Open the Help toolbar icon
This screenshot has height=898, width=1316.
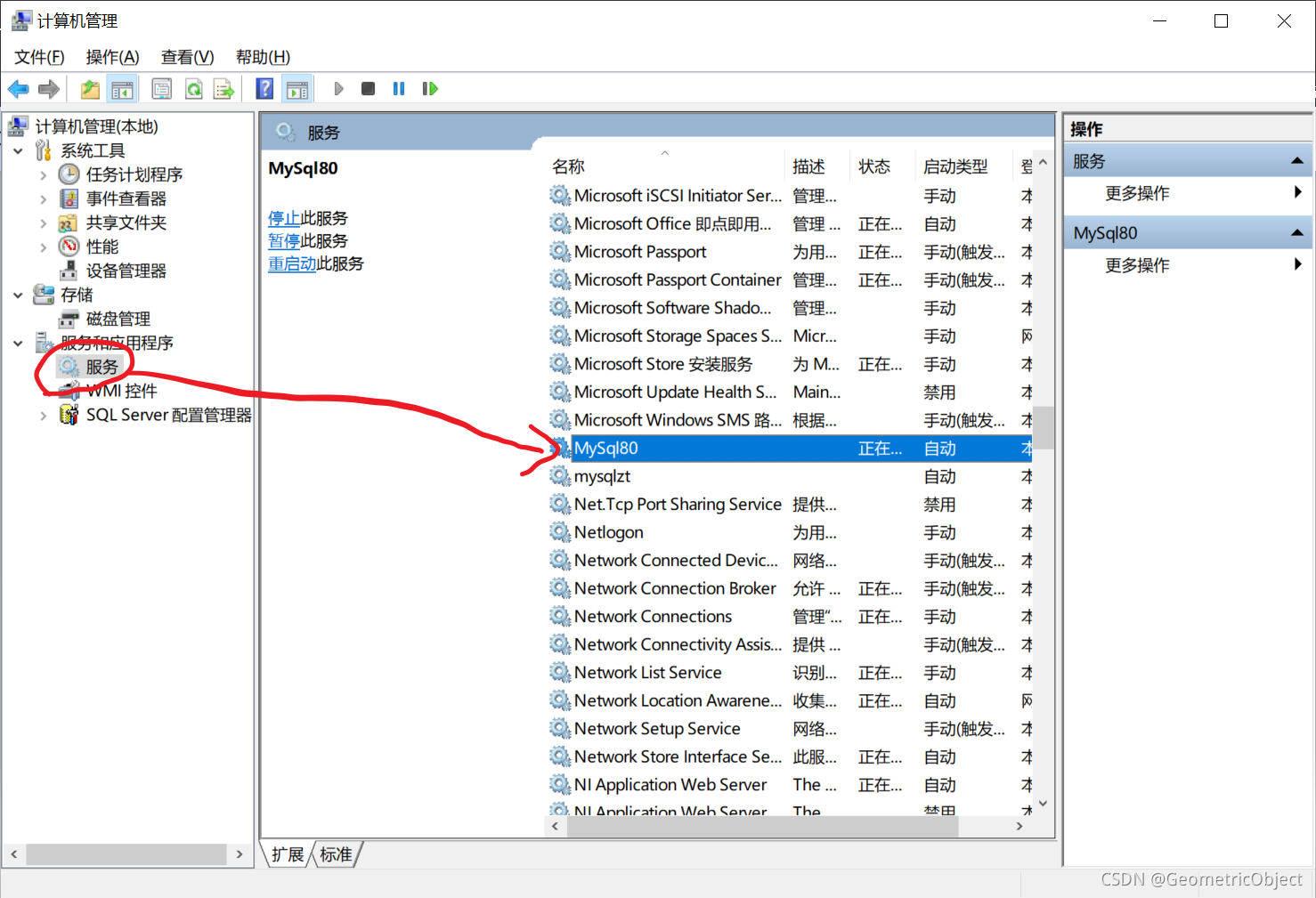tap(264, 89)
